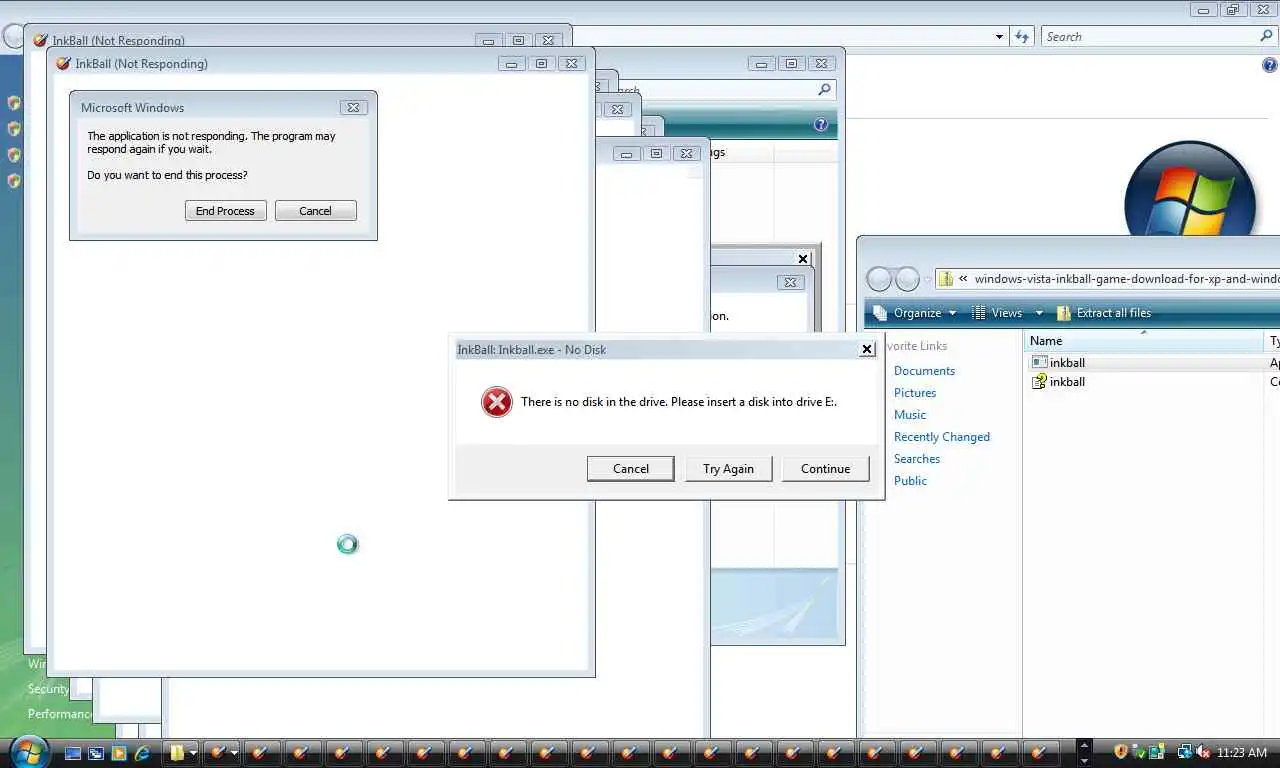The width and height of the screenshot is (1280, 768).
Task: Click the inkball application file icon
Action: [1039, 363]
